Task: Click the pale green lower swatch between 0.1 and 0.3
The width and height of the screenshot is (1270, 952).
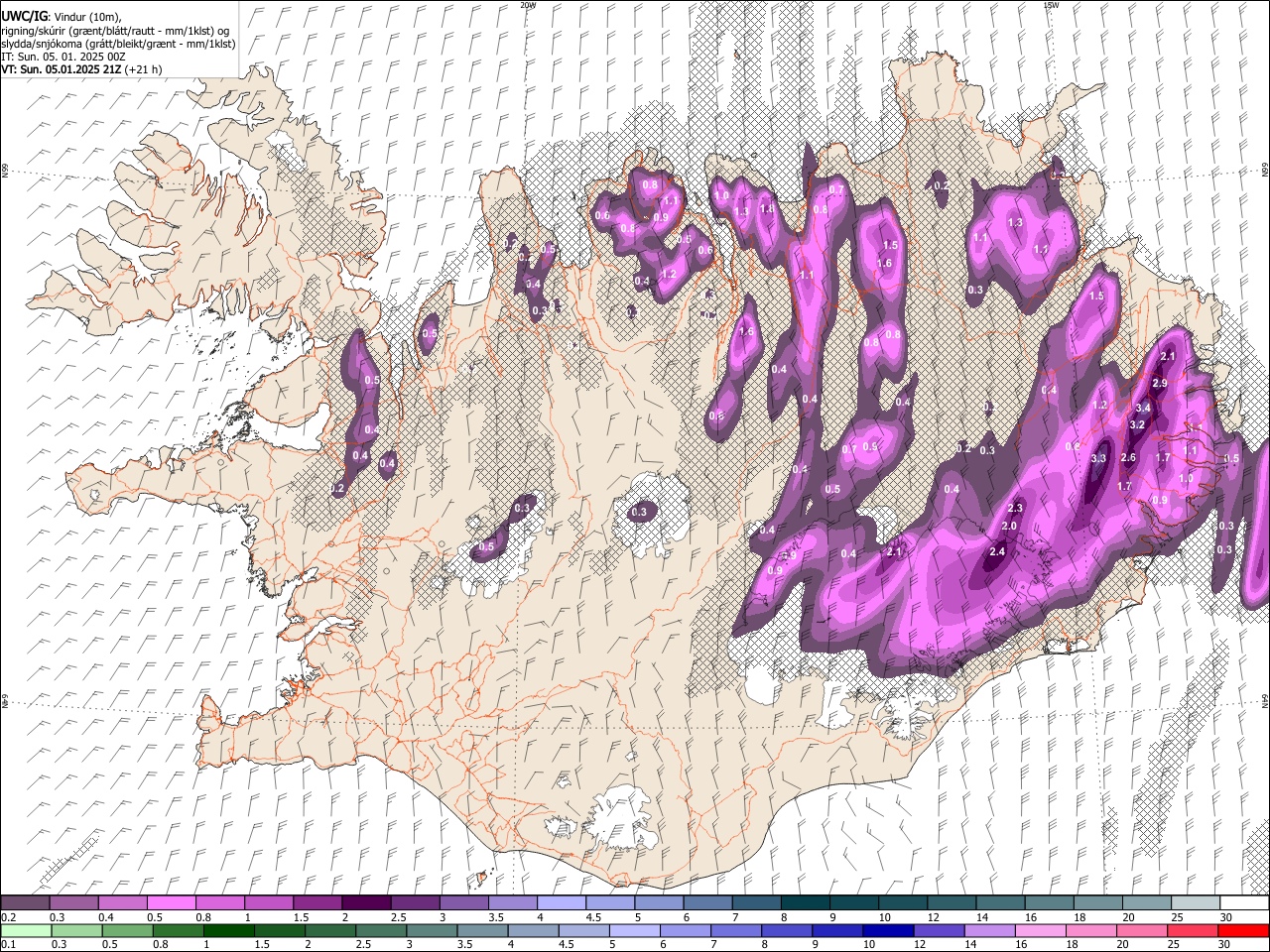Action: pyautogui.click(x=27, y=930)
